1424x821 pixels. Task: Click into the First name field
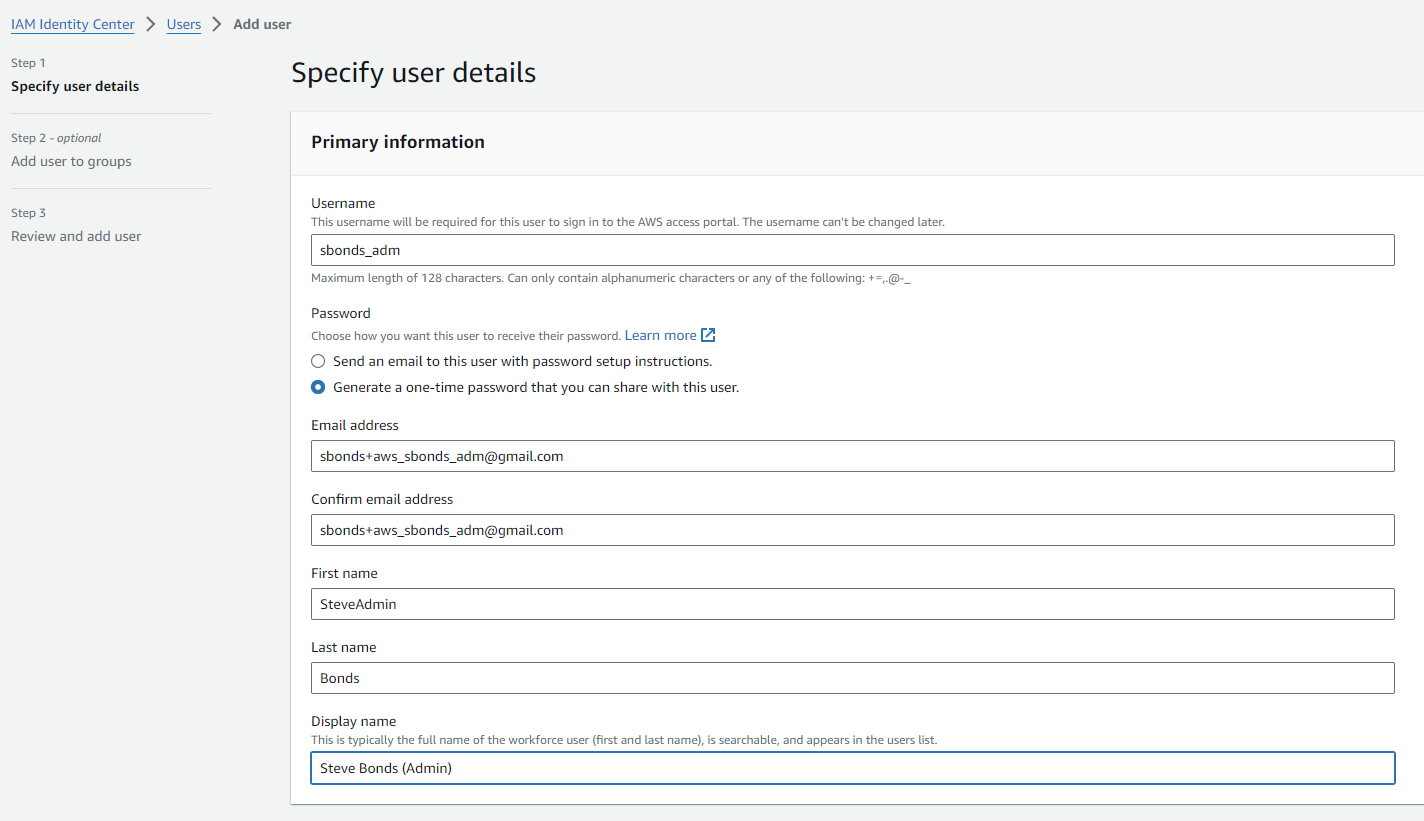pos(852,604)
